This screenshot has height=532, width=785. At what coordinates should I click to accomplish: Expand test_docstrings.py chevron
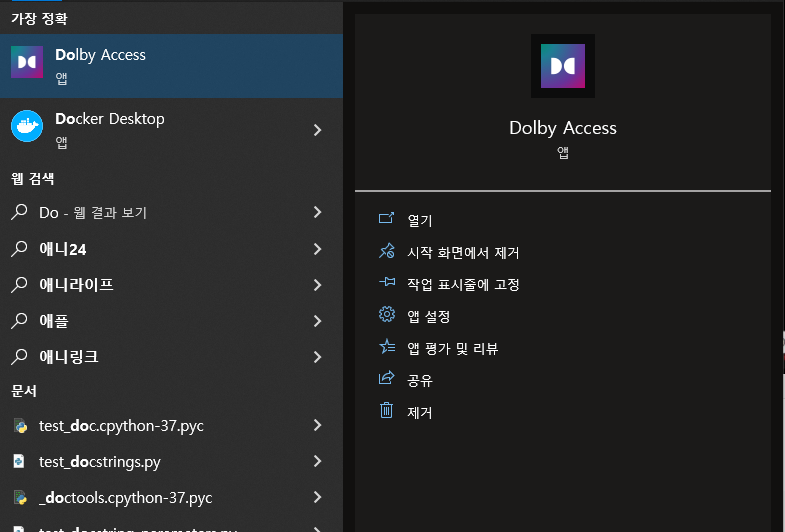click(x=317, y=461)
